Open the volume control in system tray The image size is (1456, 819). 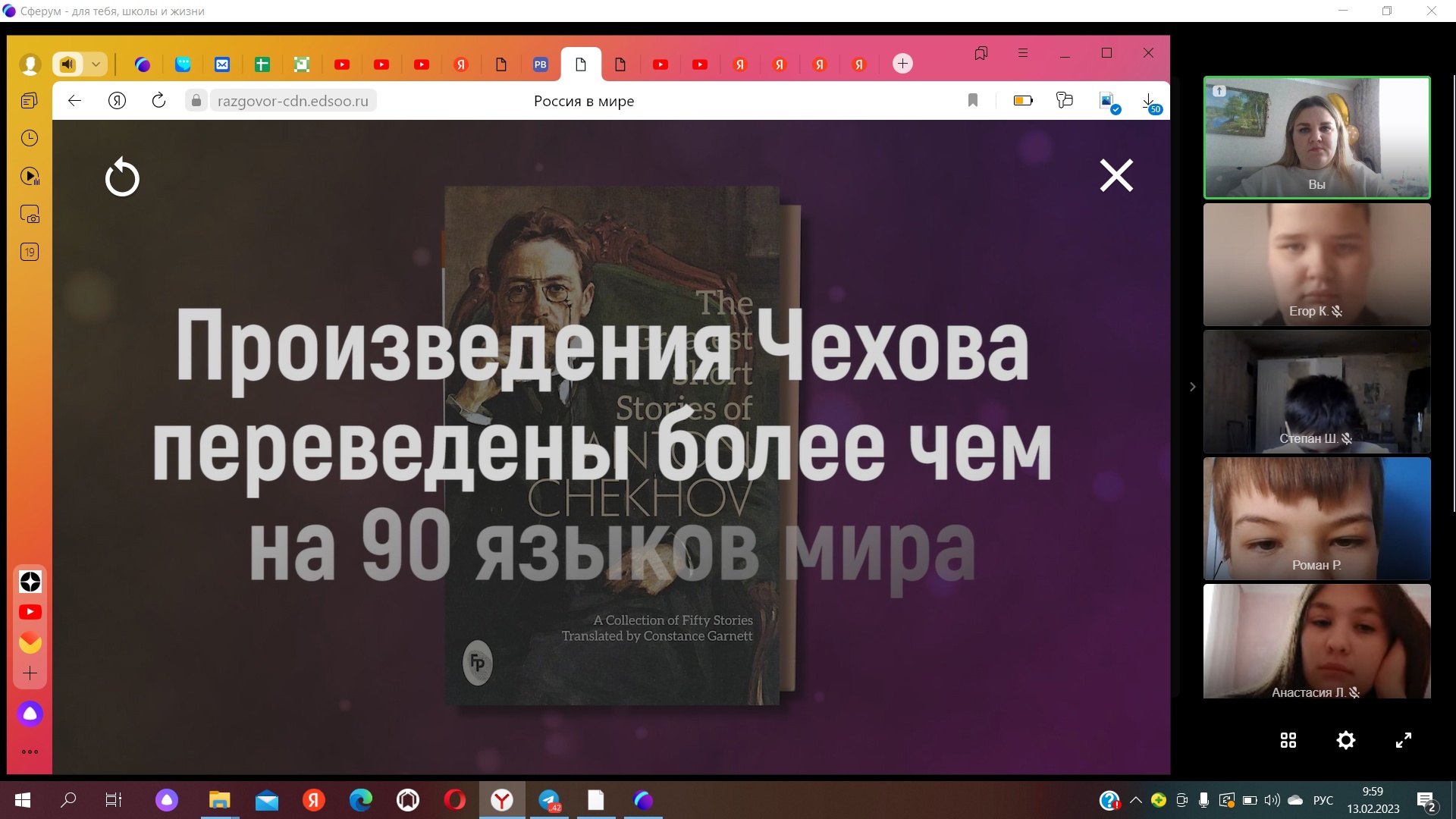coord(1272,800)
